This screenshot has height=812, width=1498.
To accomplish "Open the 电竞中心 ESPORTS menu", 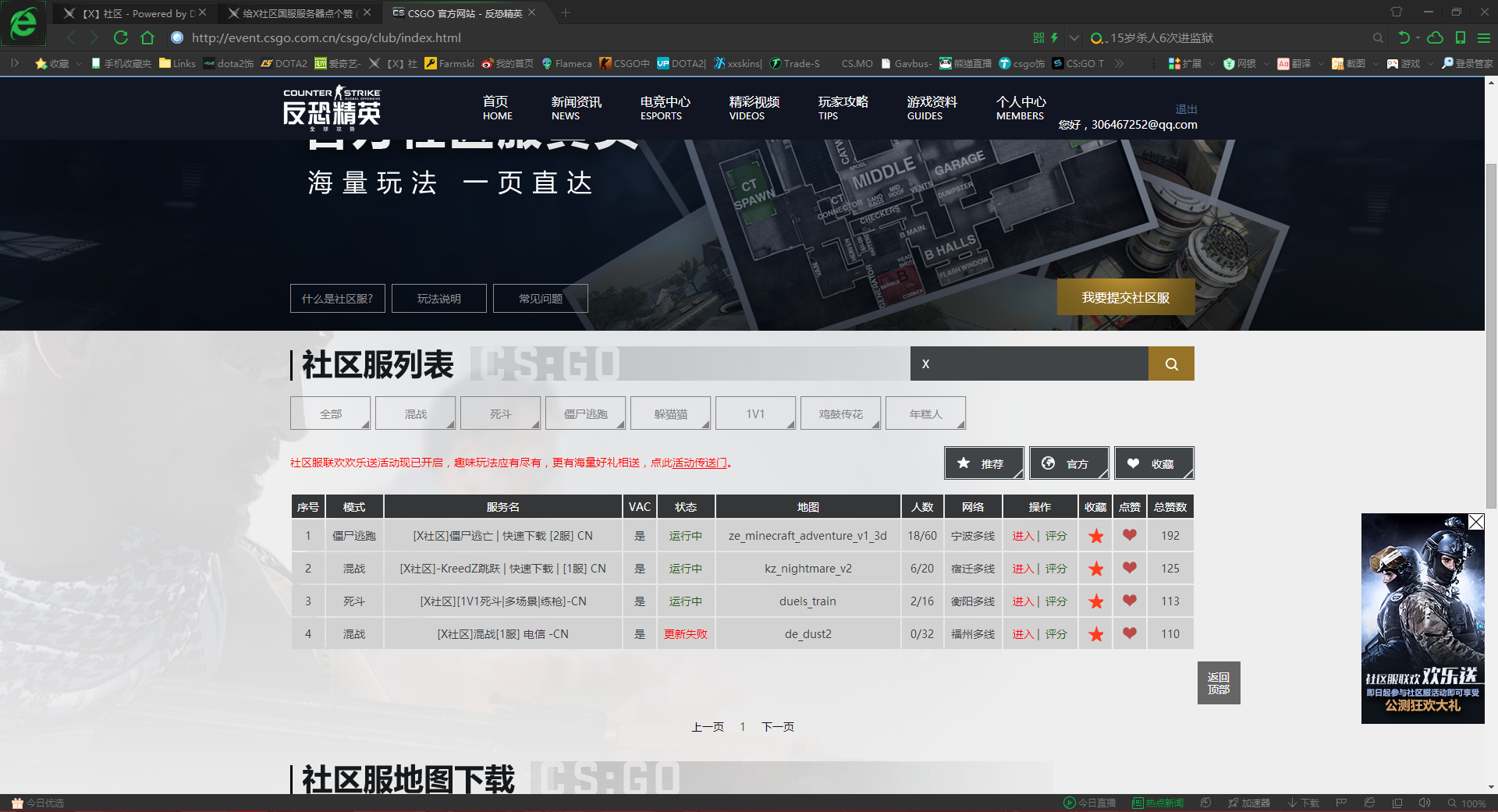I will [664, 108].
